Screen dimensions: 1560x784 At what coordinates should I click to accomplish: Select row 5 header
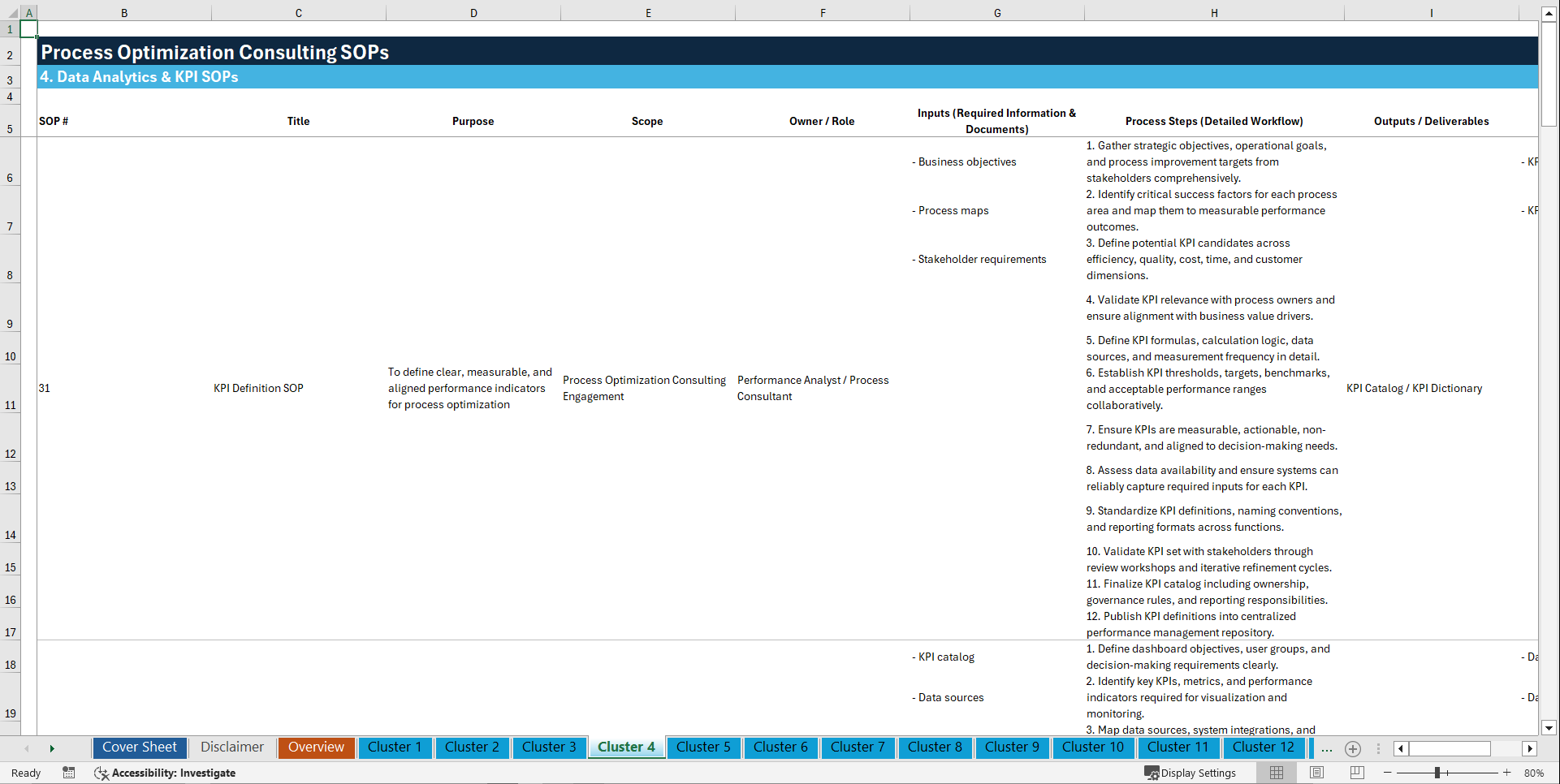[x=10, y=121]
